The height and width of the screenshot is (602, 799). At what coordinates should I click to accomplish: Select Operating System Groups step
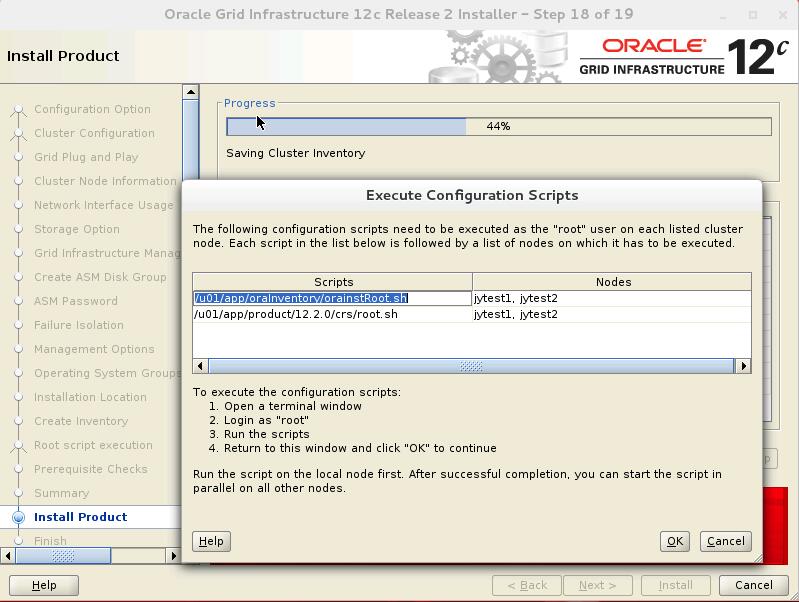pos(108,373)
